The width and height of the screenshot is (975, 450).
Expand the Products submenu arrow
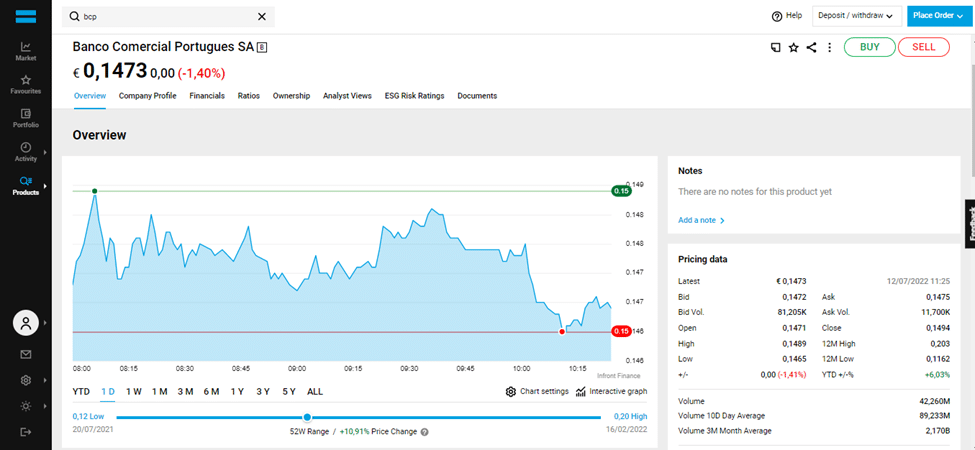point(45,186)
